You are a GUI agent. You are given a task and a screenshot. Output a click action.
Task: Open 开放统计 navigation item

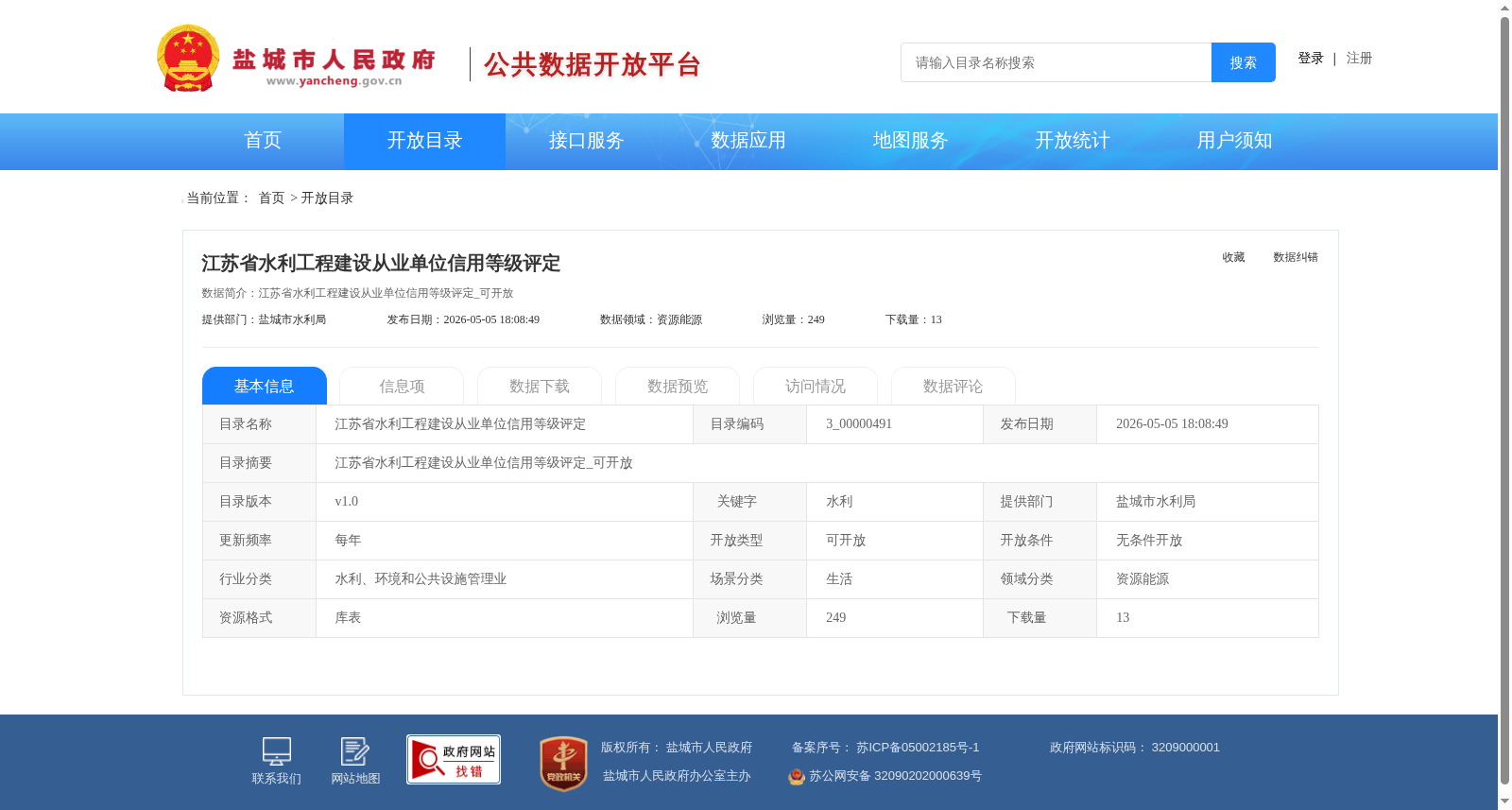[1073, 141]
